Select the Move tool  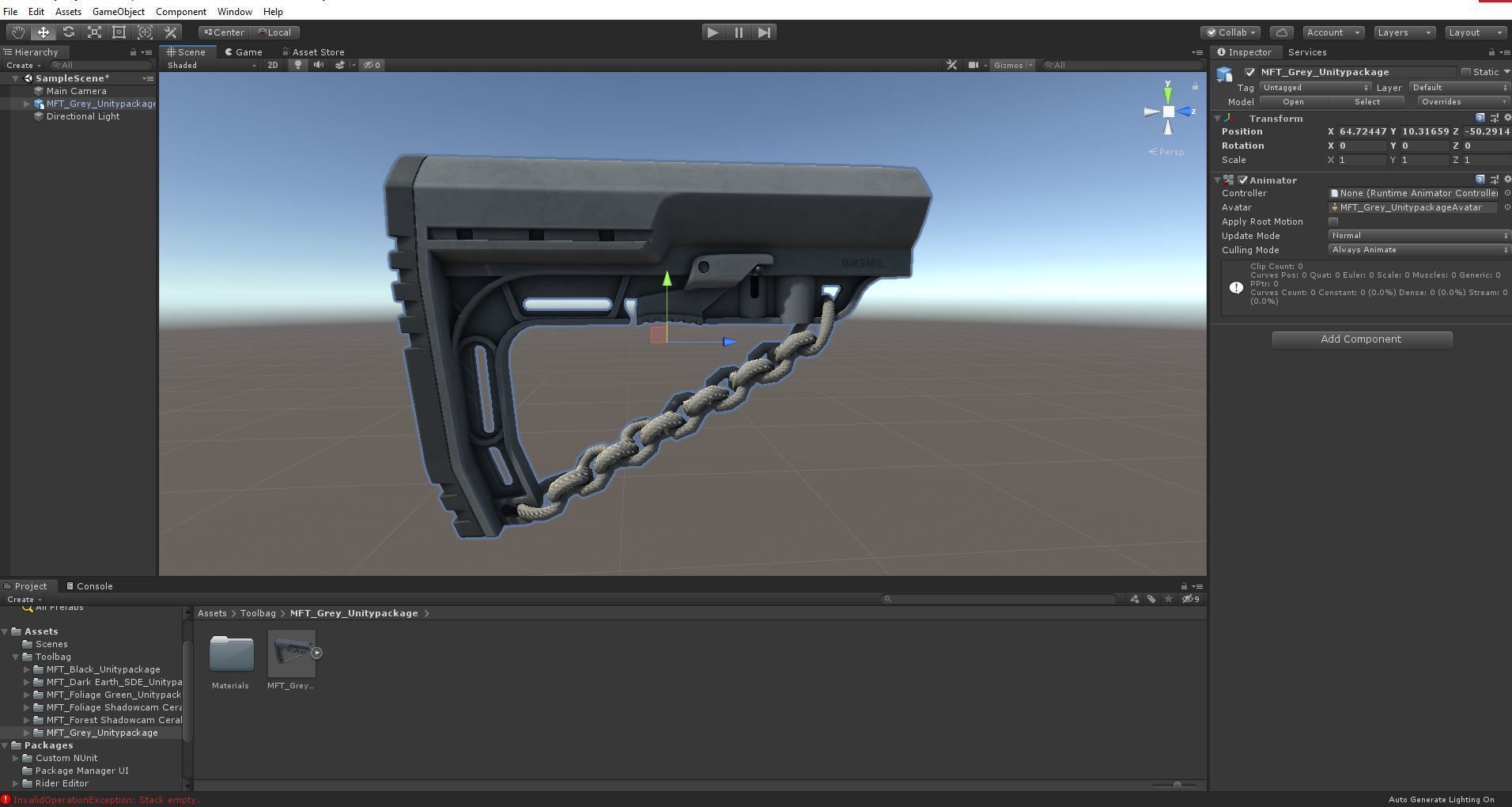tap(43, 32)
